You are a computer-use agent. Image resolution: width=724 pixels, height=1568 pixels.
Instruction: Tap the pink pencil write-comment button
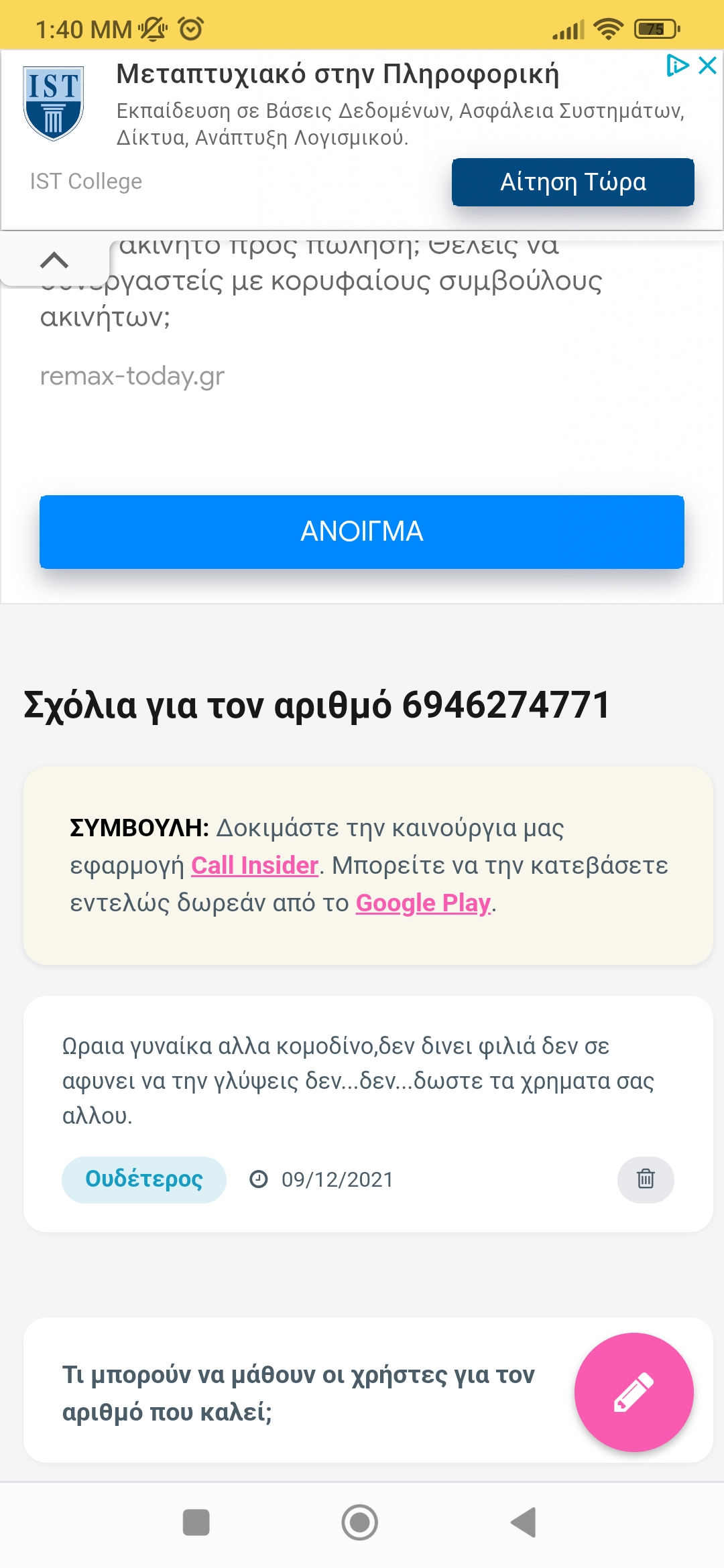[x=633, y=1392]
